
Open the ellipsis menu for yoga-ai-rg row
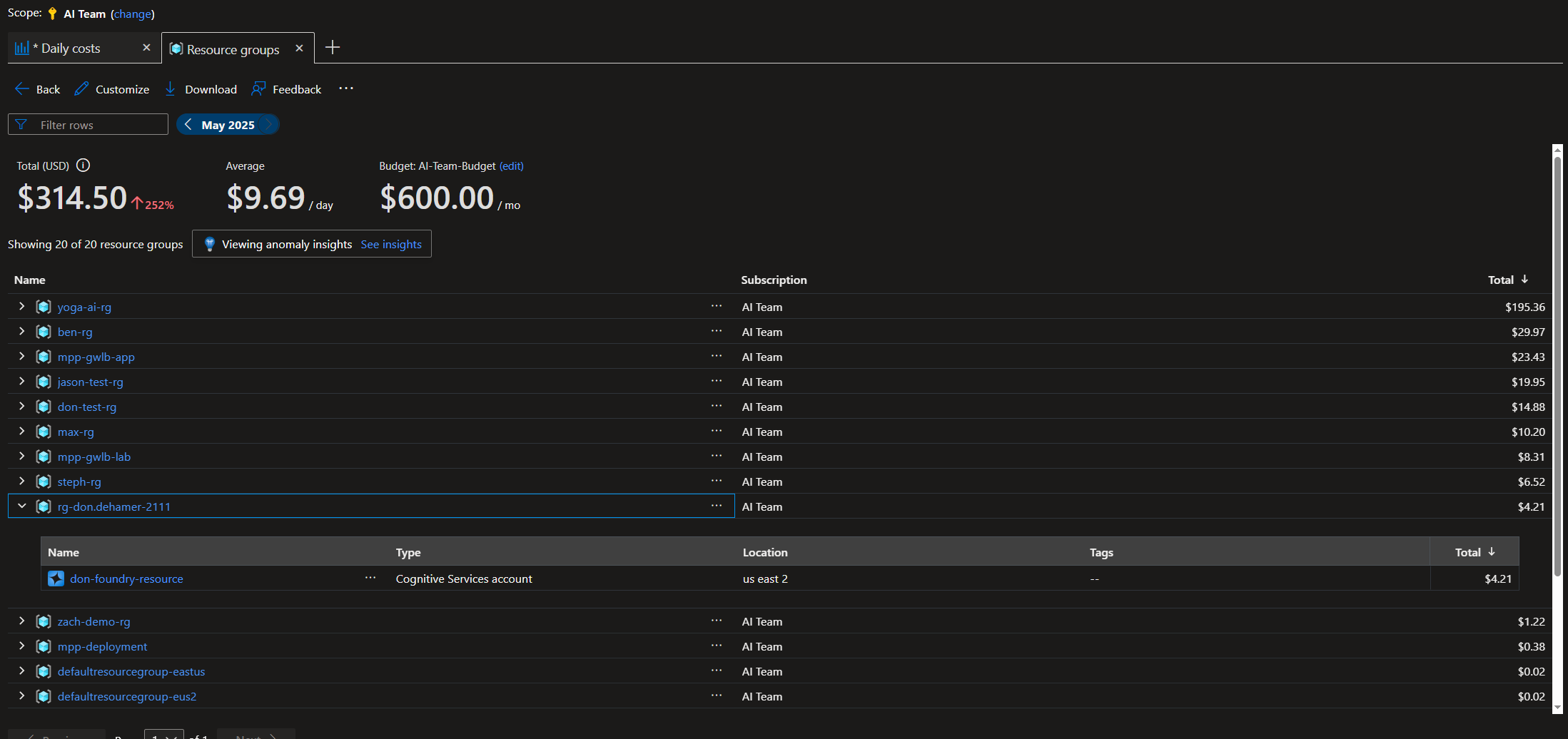[716, 307]
